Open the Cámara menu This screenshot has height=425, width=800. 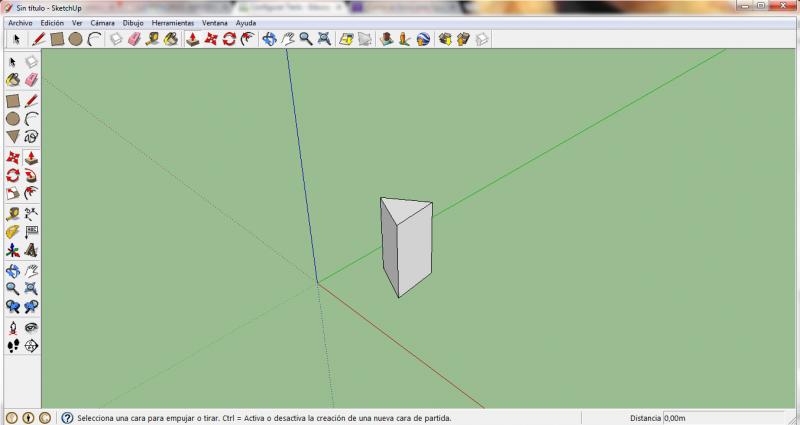click(102, 22)
